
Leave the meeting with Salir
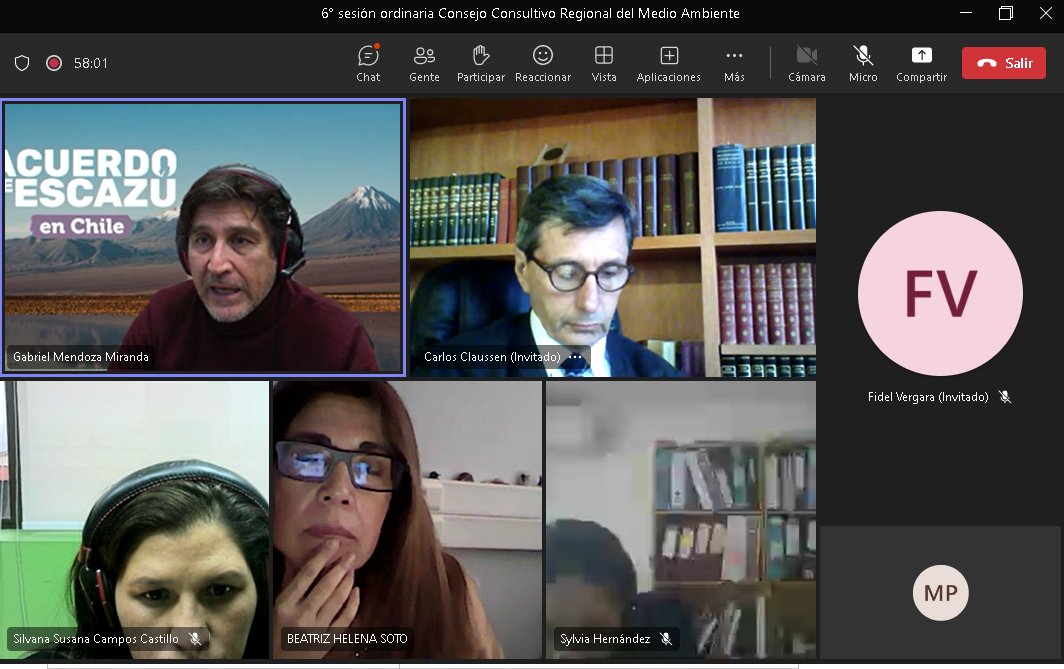[1004, 63]
